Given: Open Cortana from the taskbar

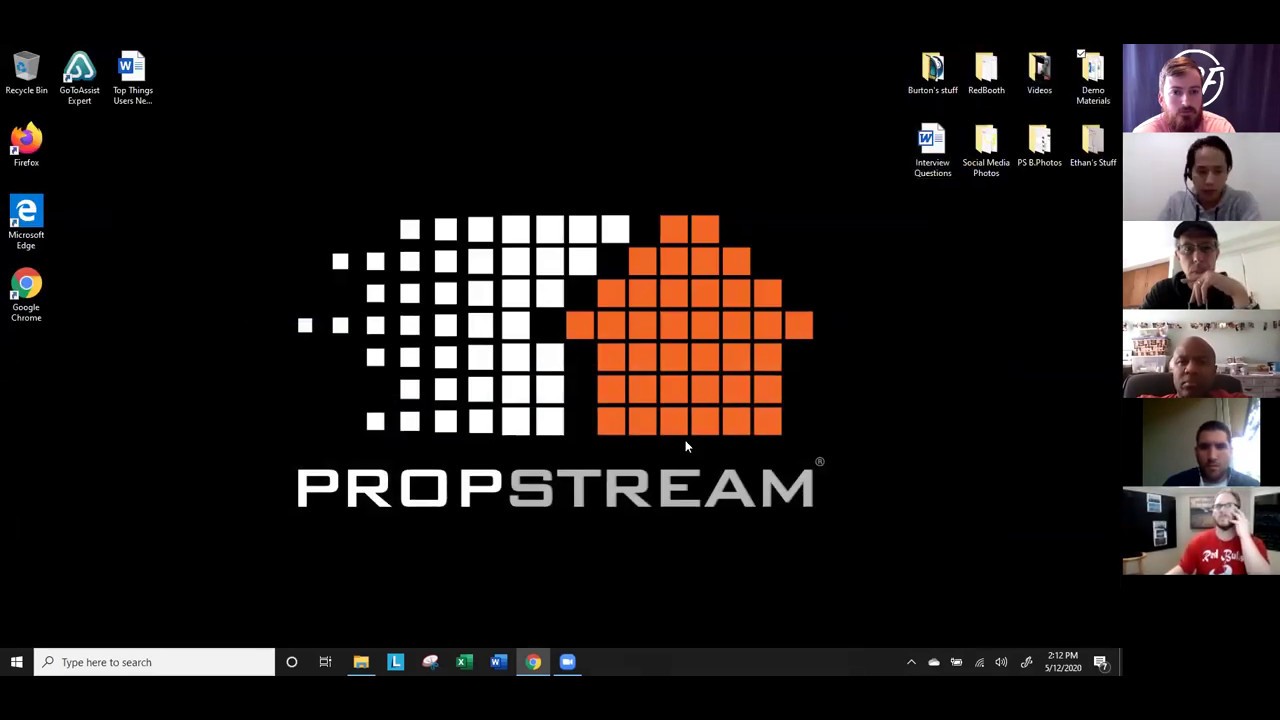Looking at the screenshot, I should (x=291, y=662).
